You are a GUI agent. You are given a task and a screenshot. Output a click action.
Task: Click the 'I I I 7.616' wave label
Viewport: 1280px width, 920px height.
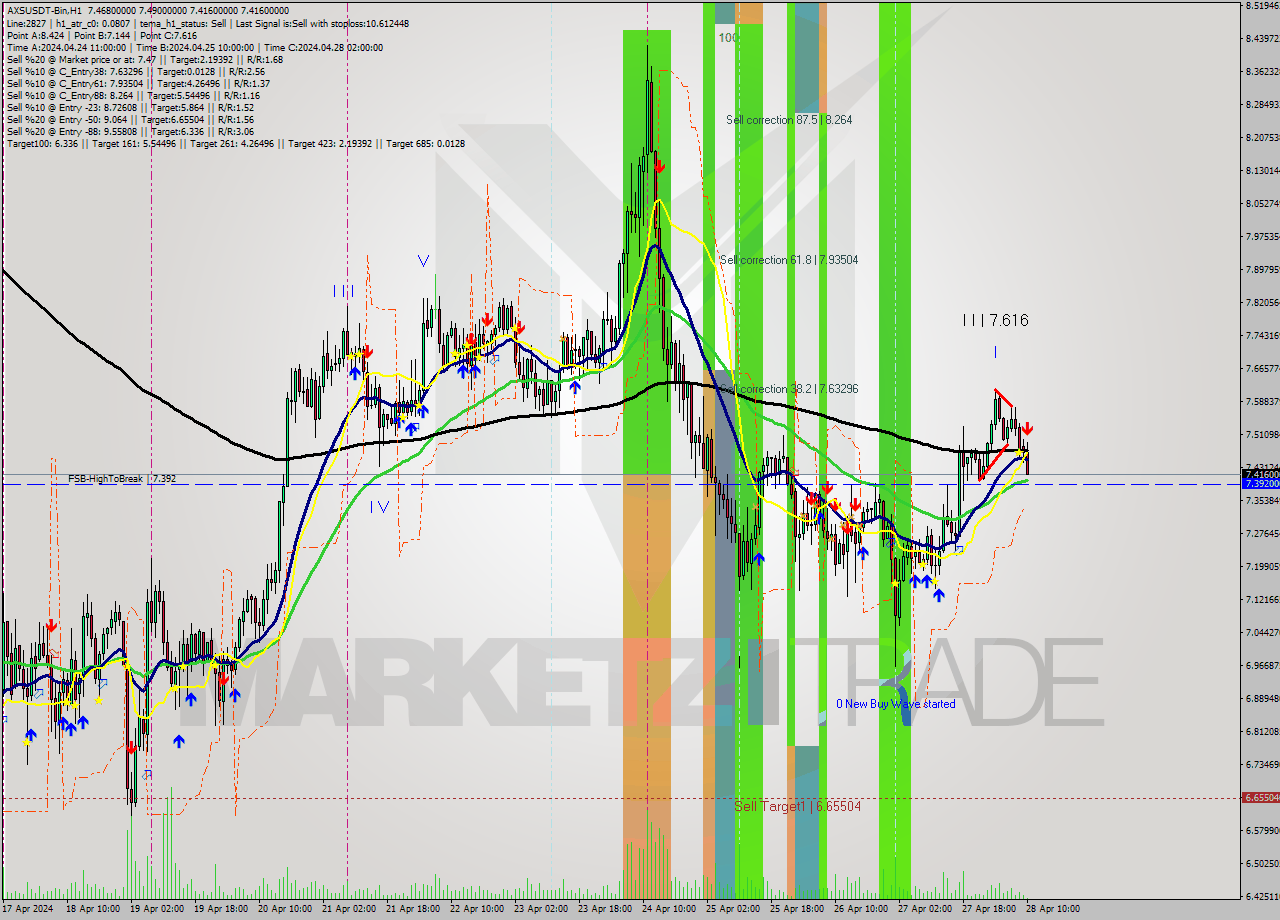[x=995, y=320]
